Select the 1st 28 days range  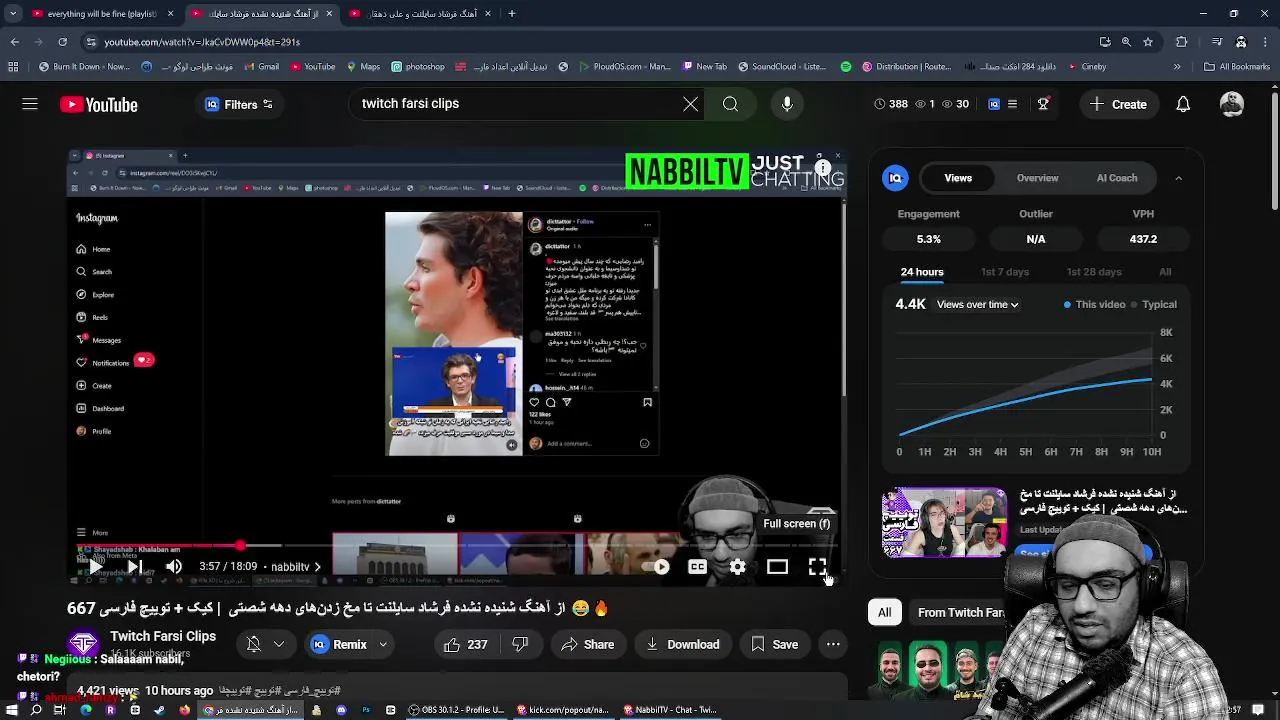1094,272
